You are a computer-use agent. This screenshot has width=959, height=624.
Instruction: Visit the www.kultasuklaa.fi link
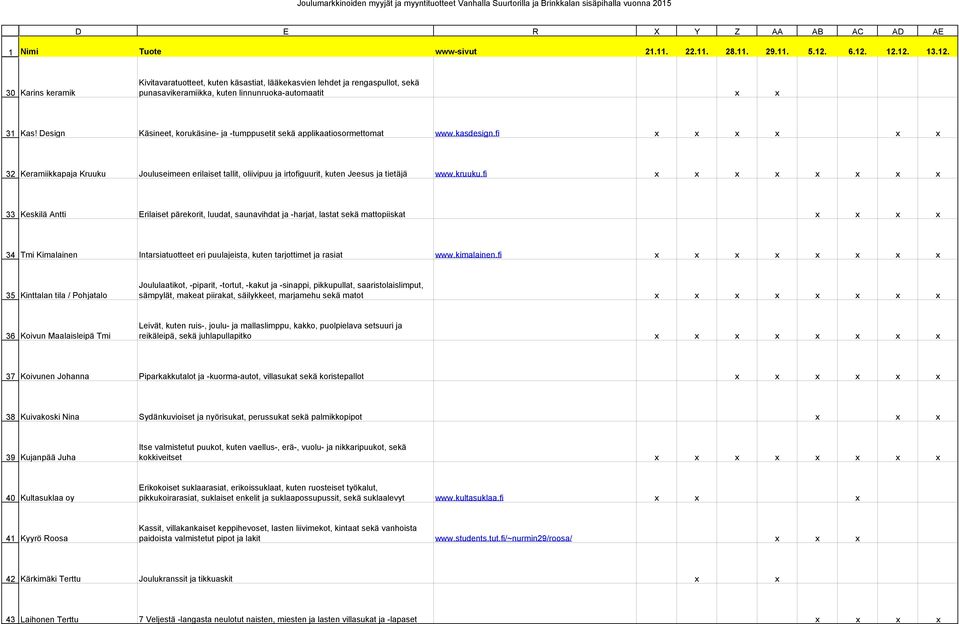click(469, 498)
